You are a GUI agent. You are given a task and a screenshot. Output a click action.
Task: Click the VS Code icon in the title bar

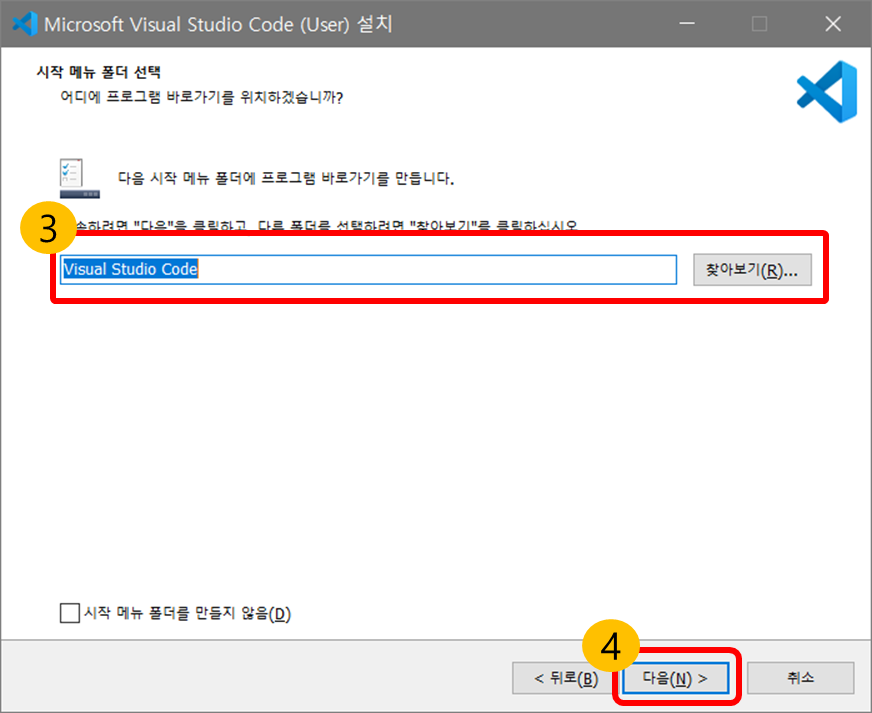pos(24,24)
